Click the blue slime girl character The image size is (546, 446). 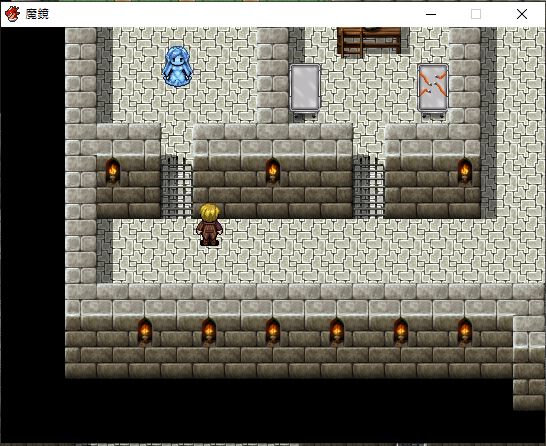coord(177,66)
